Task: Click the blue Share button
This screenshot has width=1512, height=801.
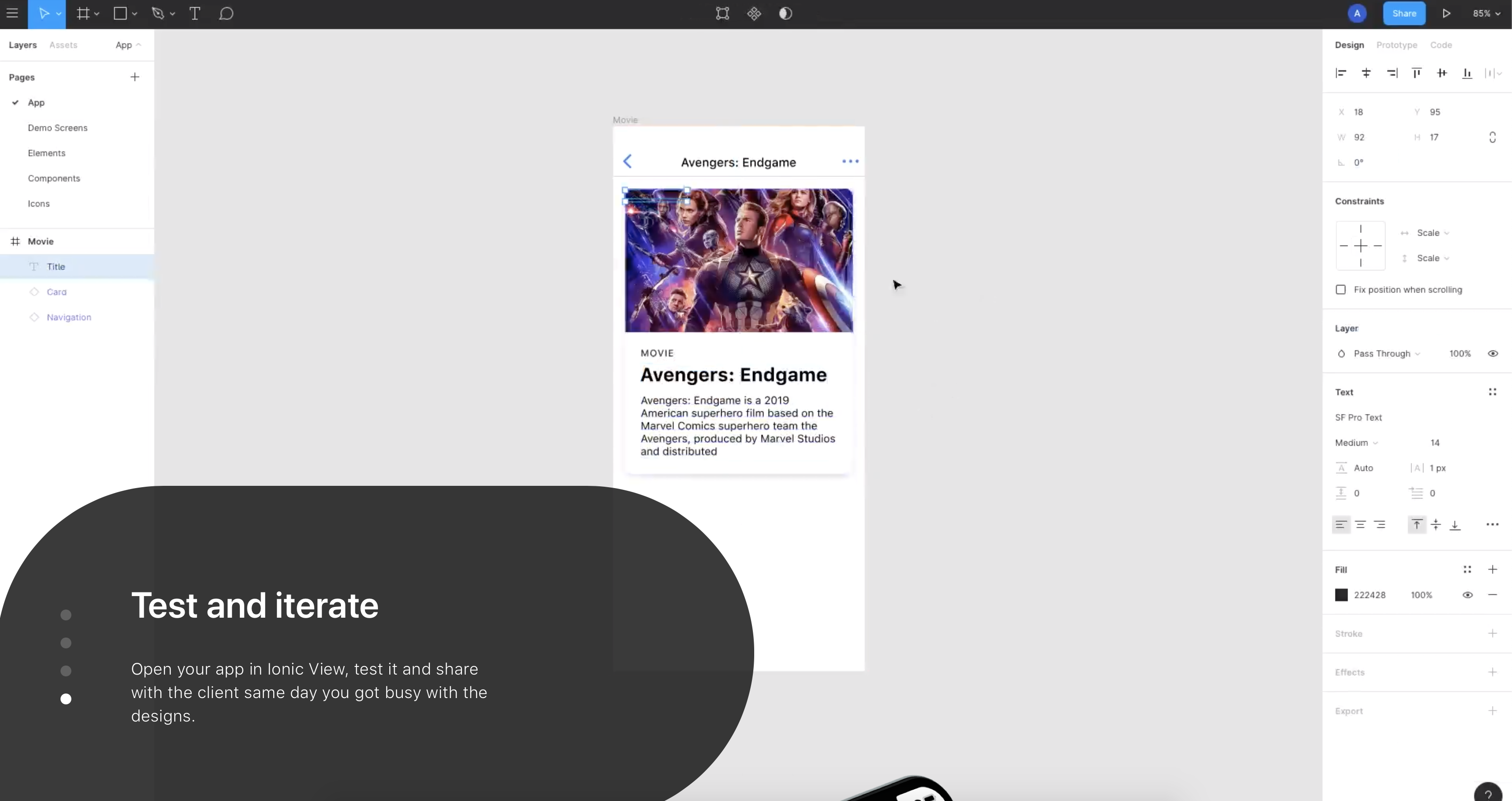Action: pyautogui.click(x=1404, y=14)
